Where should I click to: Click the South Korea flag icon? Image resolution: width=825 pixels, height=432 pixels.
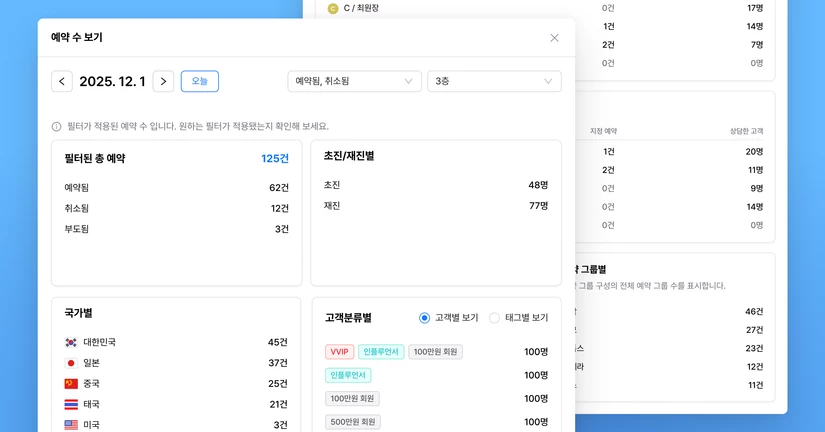(71, 343)
